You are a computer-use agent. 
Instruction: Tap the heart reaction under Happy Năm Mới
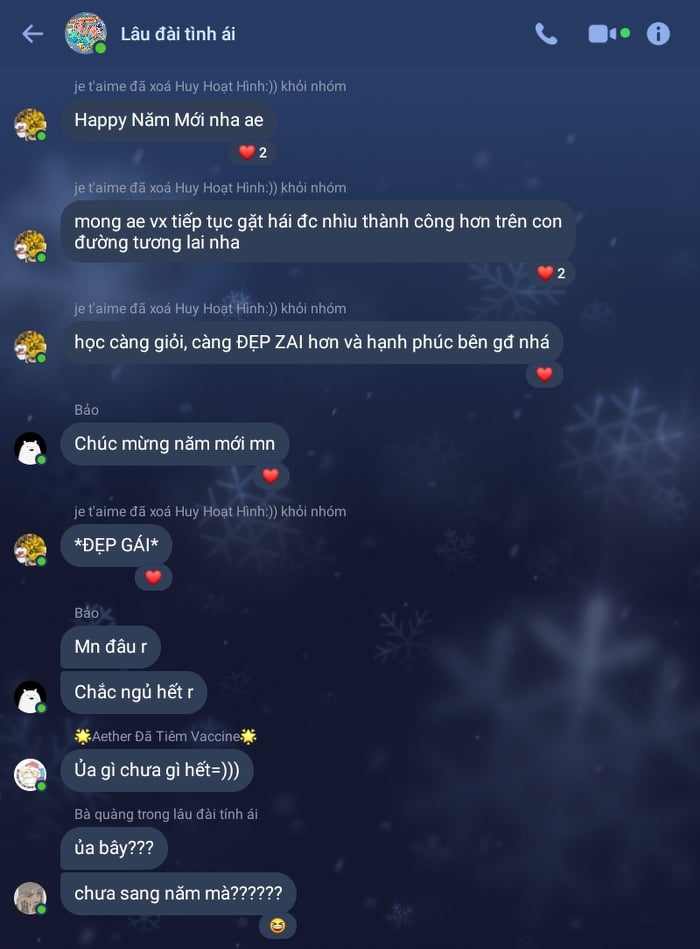point(253,153)
